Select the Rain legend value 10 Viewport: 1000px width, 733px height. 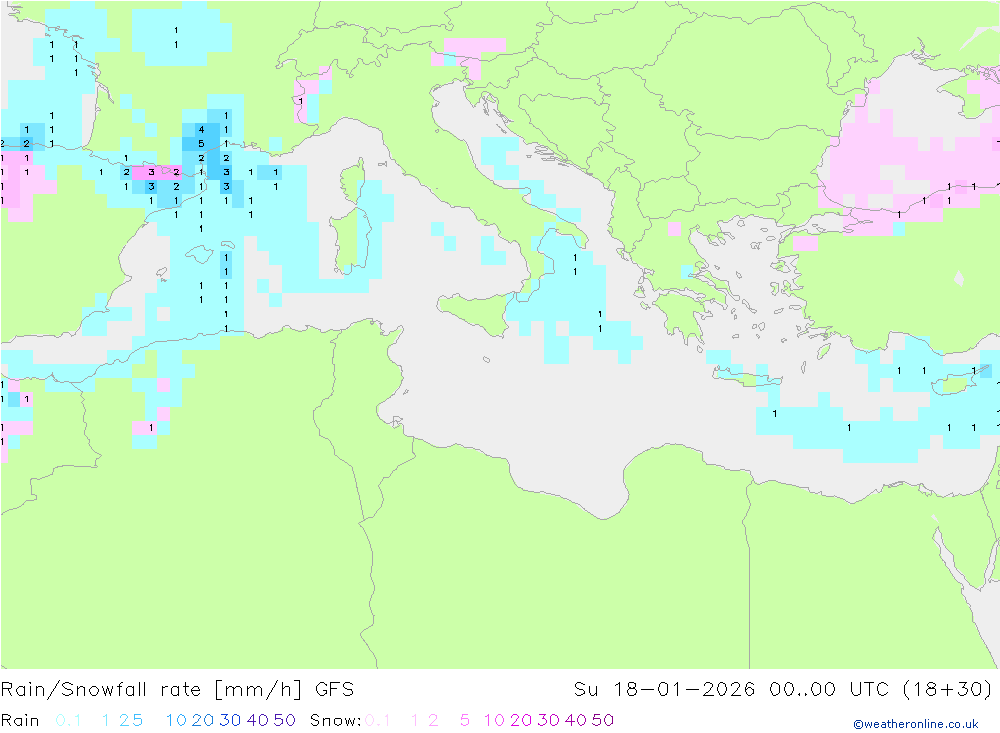[176, 720]
